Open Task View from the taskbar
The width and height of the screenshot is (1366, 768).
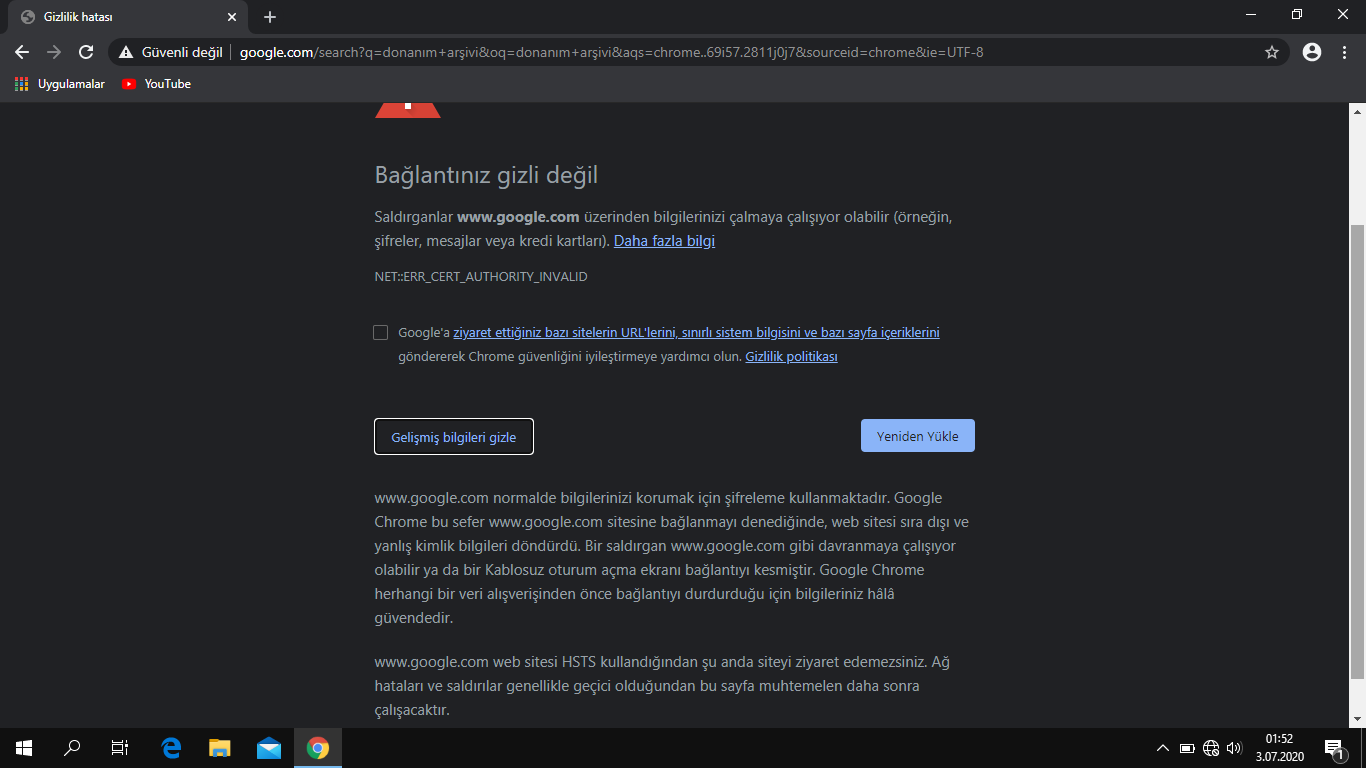point(120,747)
